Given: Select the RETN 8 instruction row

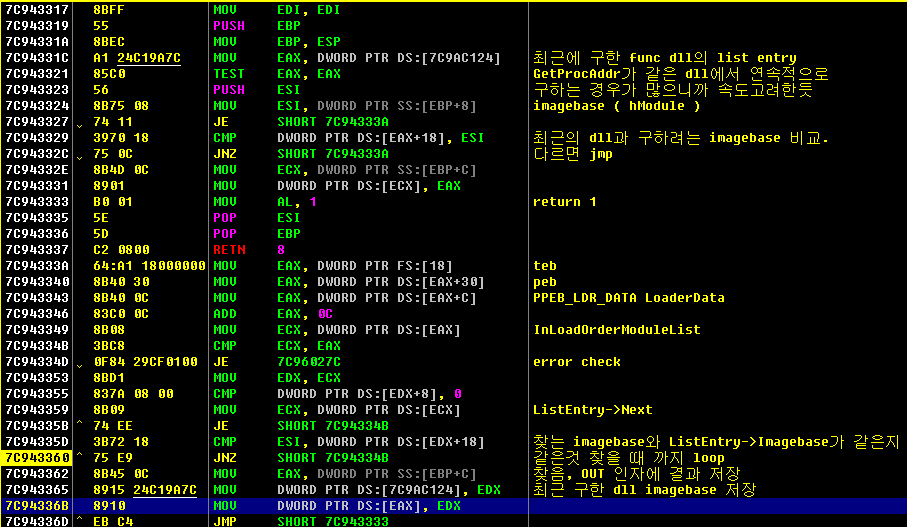Looking at the screenshot, I should (454, 250).
